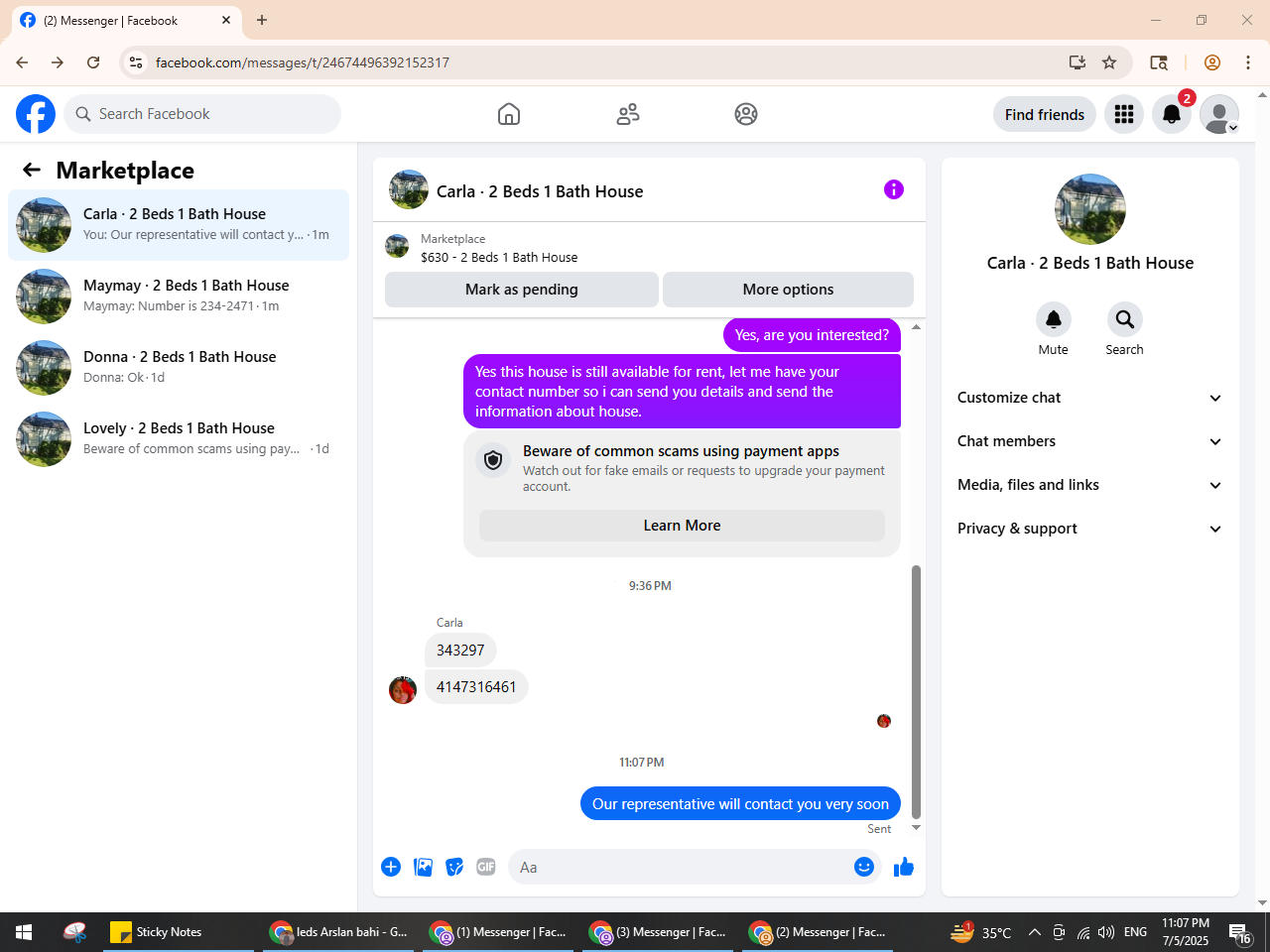The height and width of the screenshot is (952, 1270).
Task: Click Find friends button
Action: pyautogui.click(x=1045, y=114)
